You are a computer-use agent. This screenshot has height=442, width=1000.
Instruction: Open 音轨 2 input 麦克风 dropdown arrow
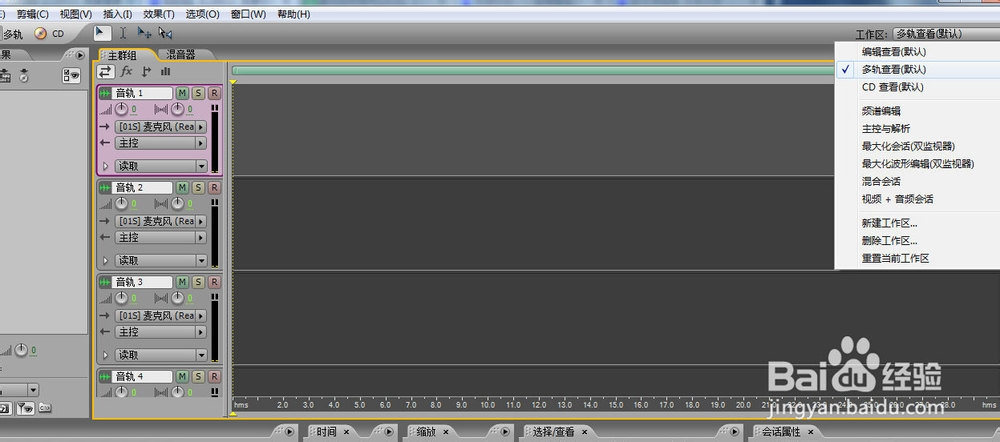[202, 221]
